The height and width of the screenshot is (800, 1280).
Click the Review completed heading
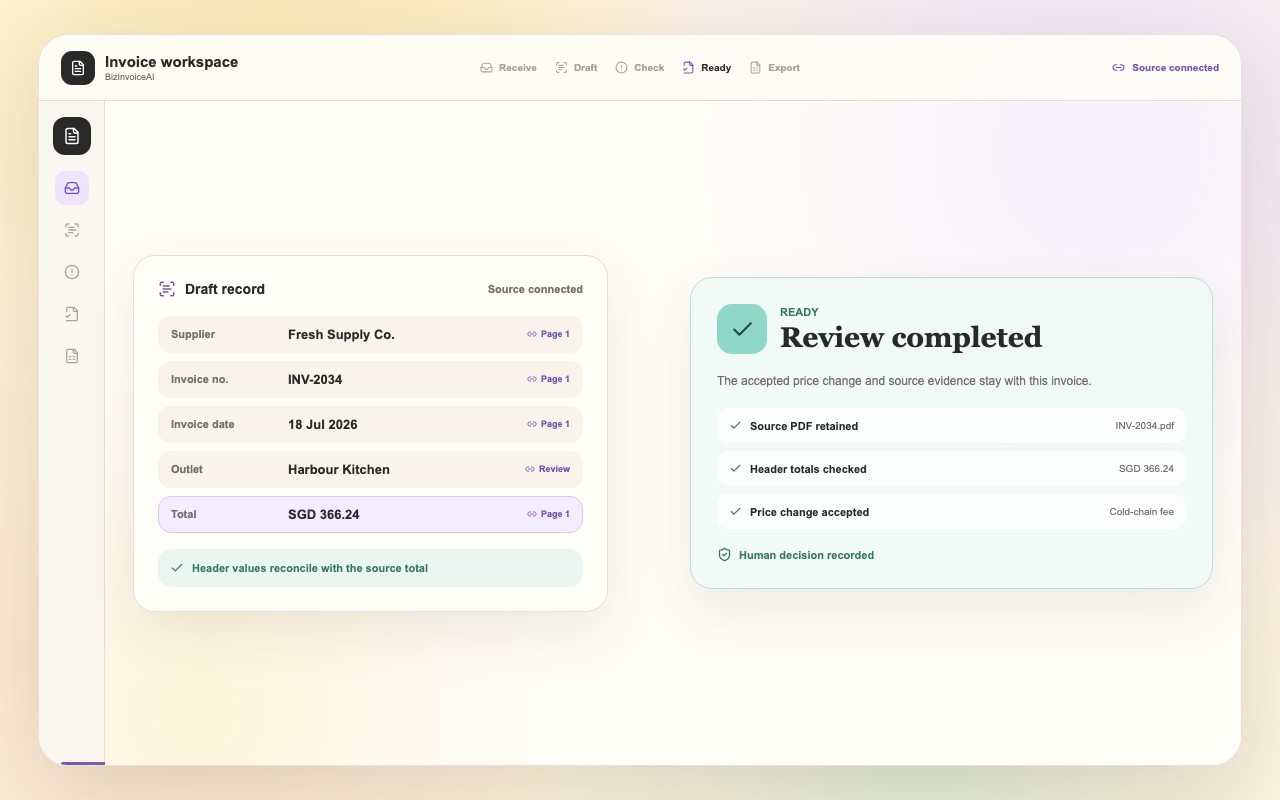[x=911, y=338]
